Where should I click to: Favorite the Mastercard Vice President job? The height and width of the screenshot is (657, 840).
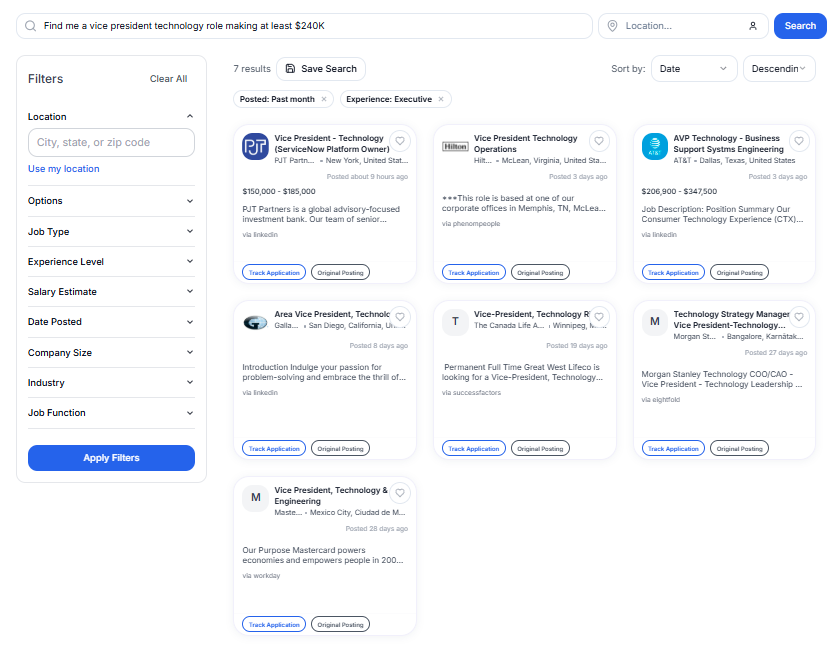(x=399, y=493)
